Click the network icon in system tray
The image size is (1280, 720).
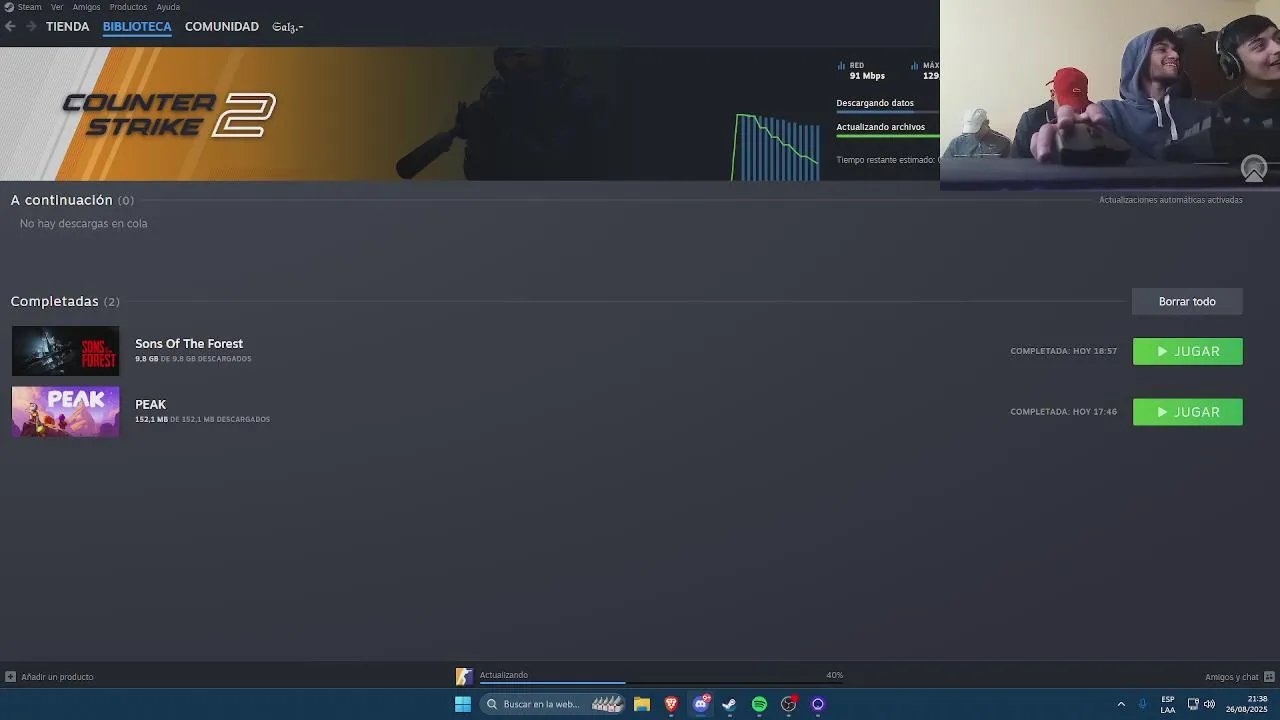pyautogui.click(x=1193, y=704)
